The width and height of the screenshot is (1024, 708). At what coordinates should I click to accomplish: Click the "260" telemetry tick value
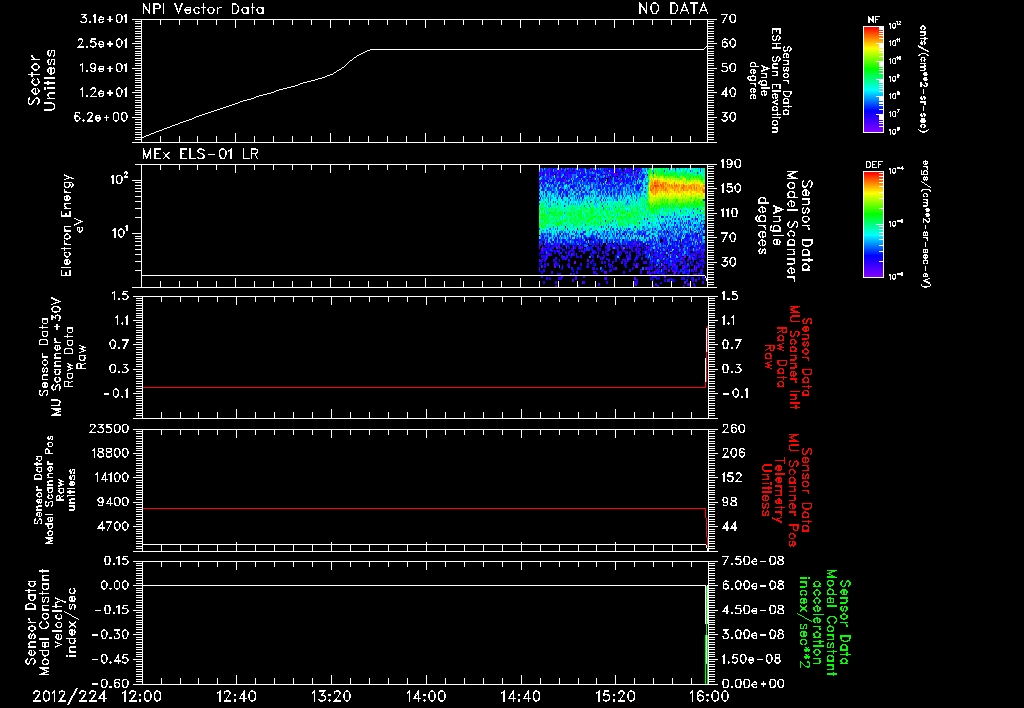[734, 429]
